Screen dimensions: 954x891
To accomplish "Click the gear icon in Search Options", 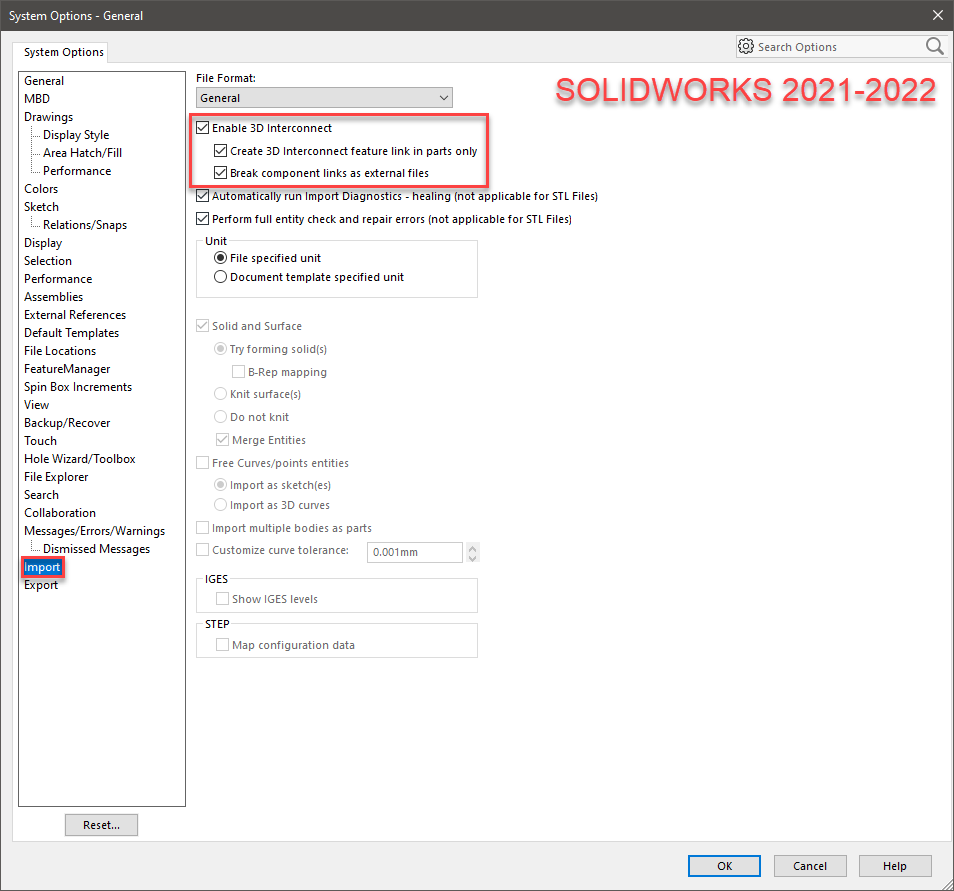I will 745,46.
